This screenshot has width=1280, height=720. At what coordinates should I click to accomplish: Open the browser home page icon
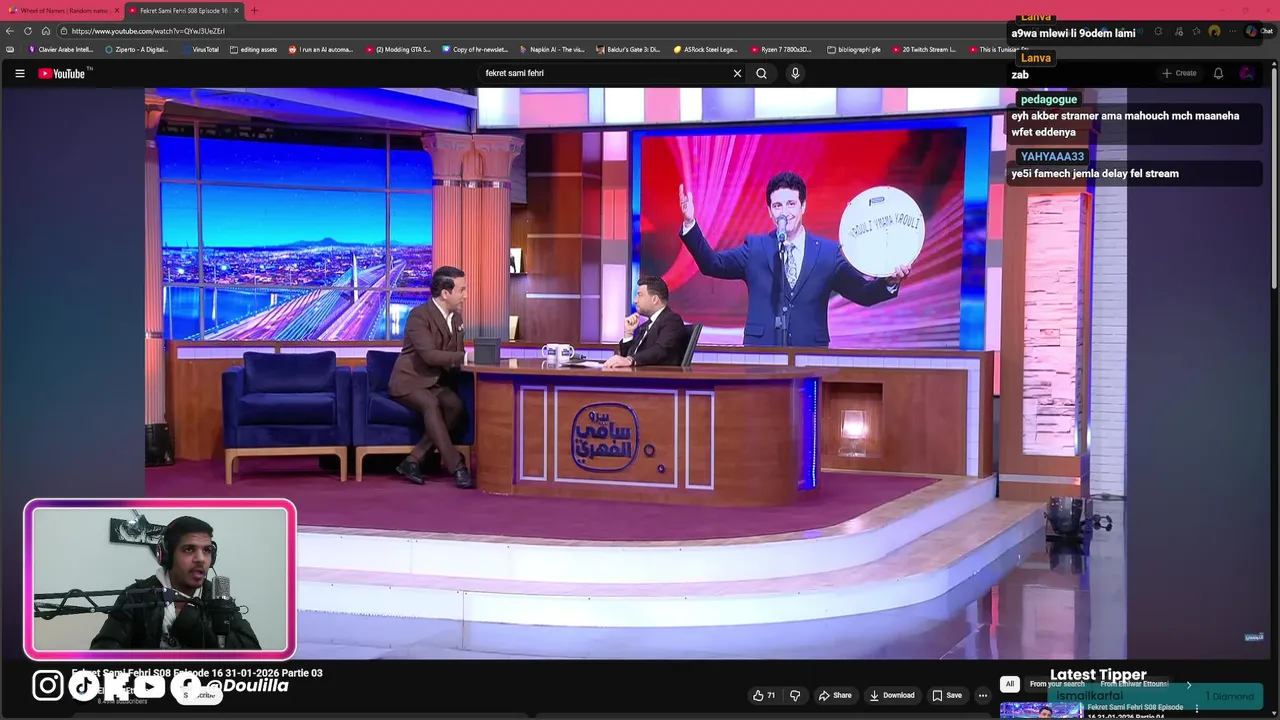45,31
